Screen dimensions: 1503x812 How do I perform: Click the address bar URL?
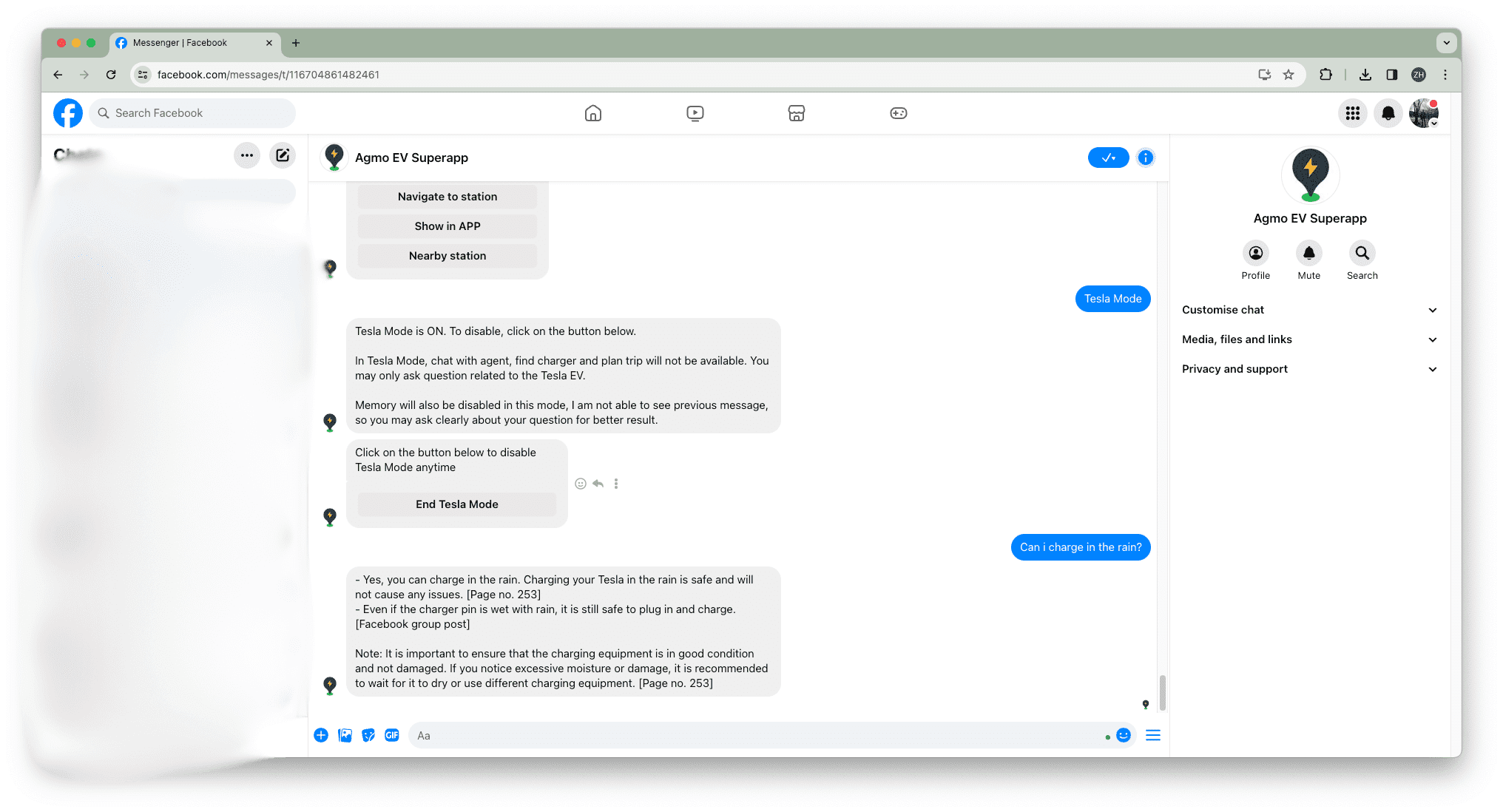pyautogui.click(x=268, y=75)
